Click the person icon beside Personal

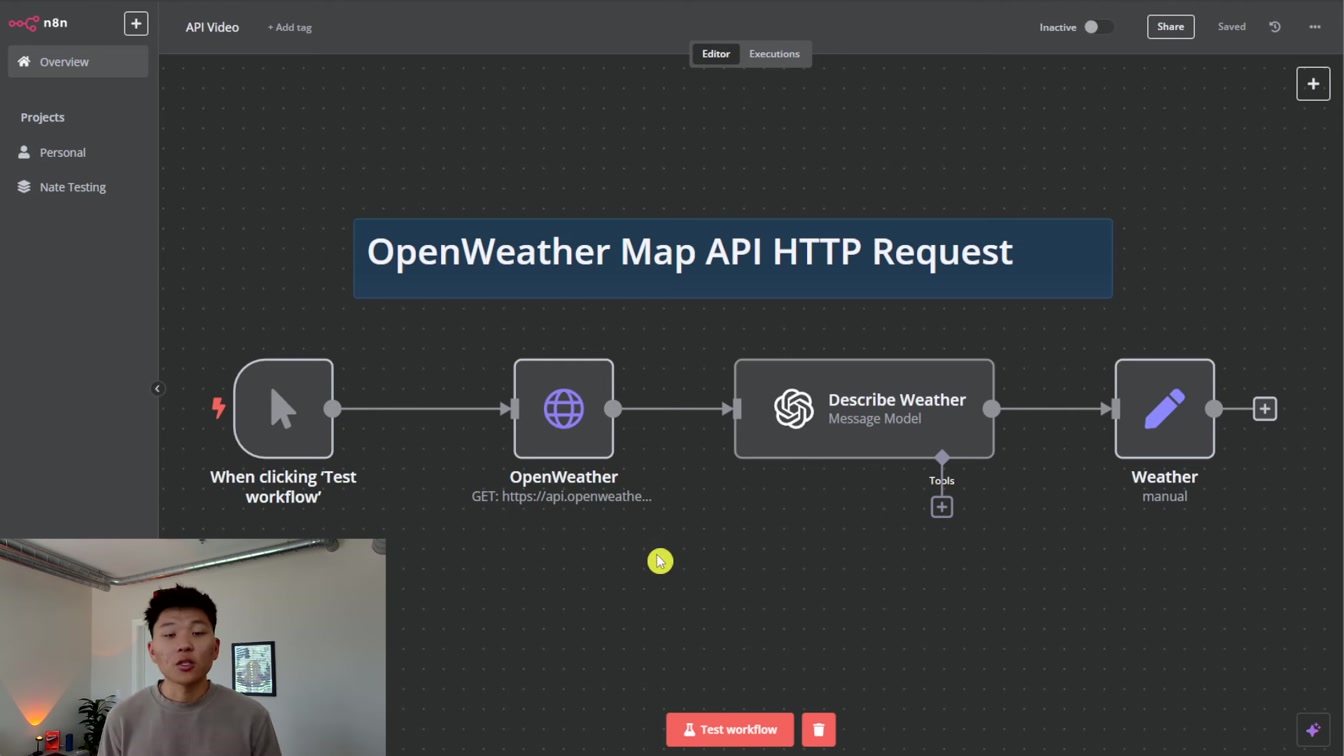pyautogui.click(x=24, y=152)
